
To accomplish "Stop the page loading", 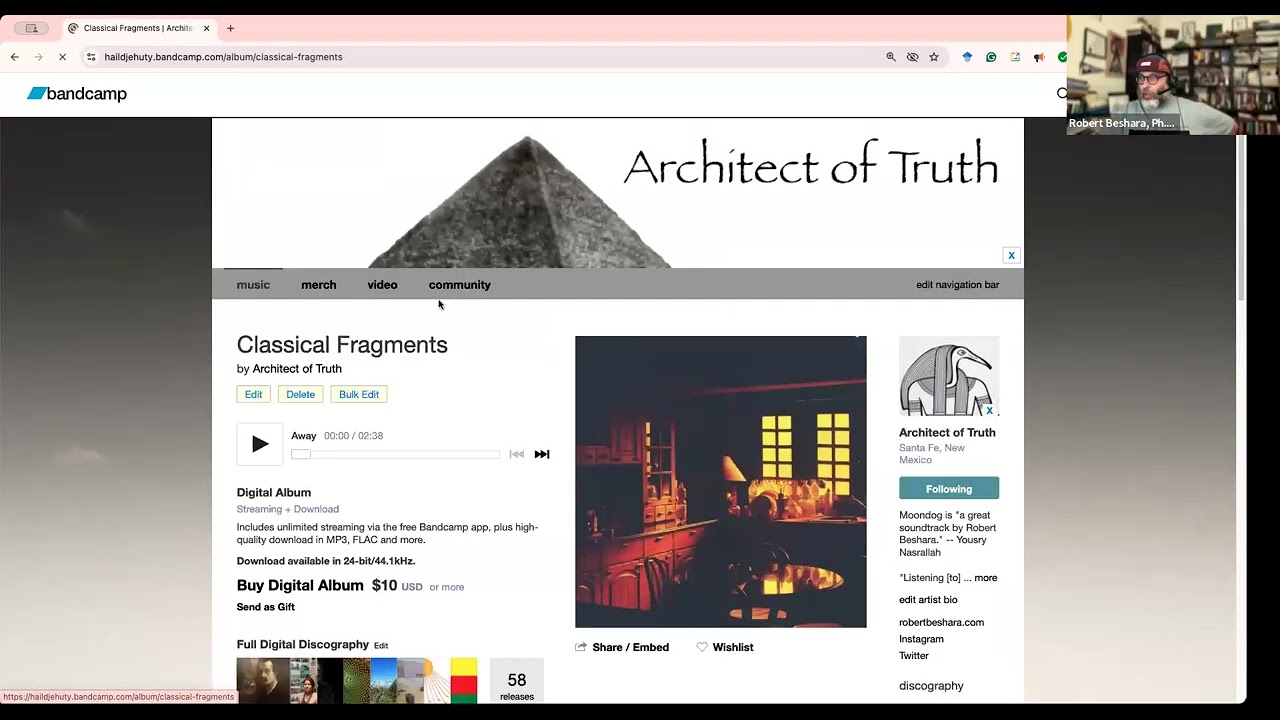I will tap(62, 57).
